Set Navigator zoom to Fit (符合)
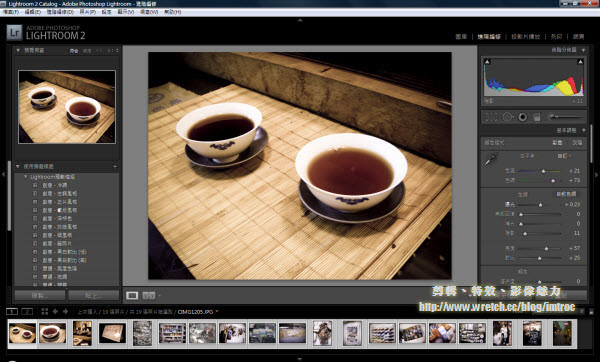Viewport: 600px width, 362px height. [x=74, y=51]
